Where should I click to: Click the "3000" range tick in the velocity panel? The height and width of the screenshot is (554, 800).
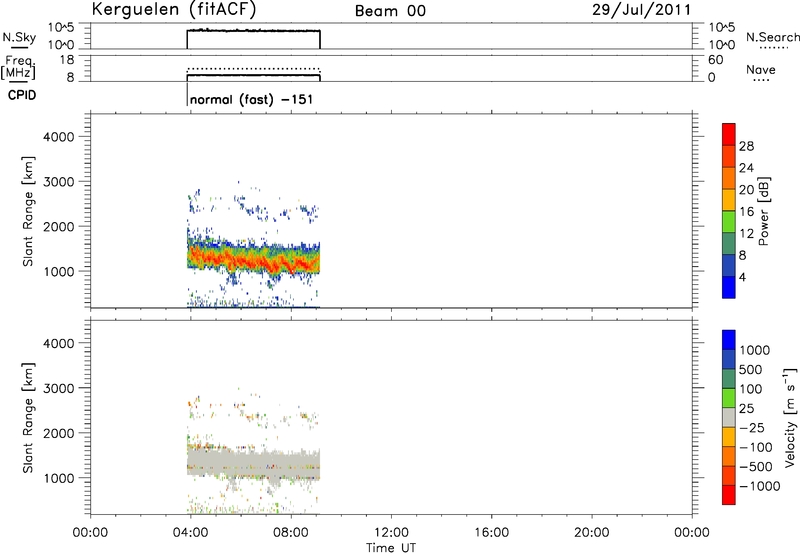coord(58,388)
